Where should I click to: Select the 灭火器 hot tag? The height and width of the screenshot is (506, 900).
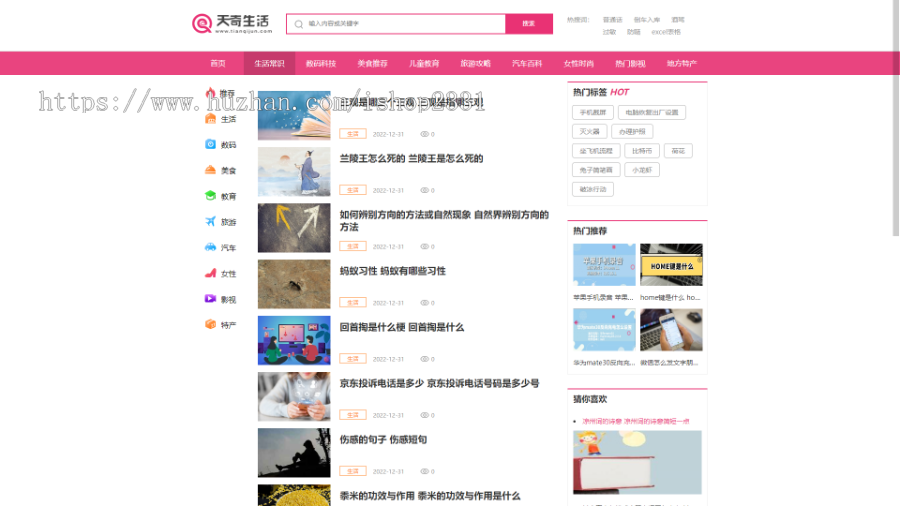coord(589,131)
